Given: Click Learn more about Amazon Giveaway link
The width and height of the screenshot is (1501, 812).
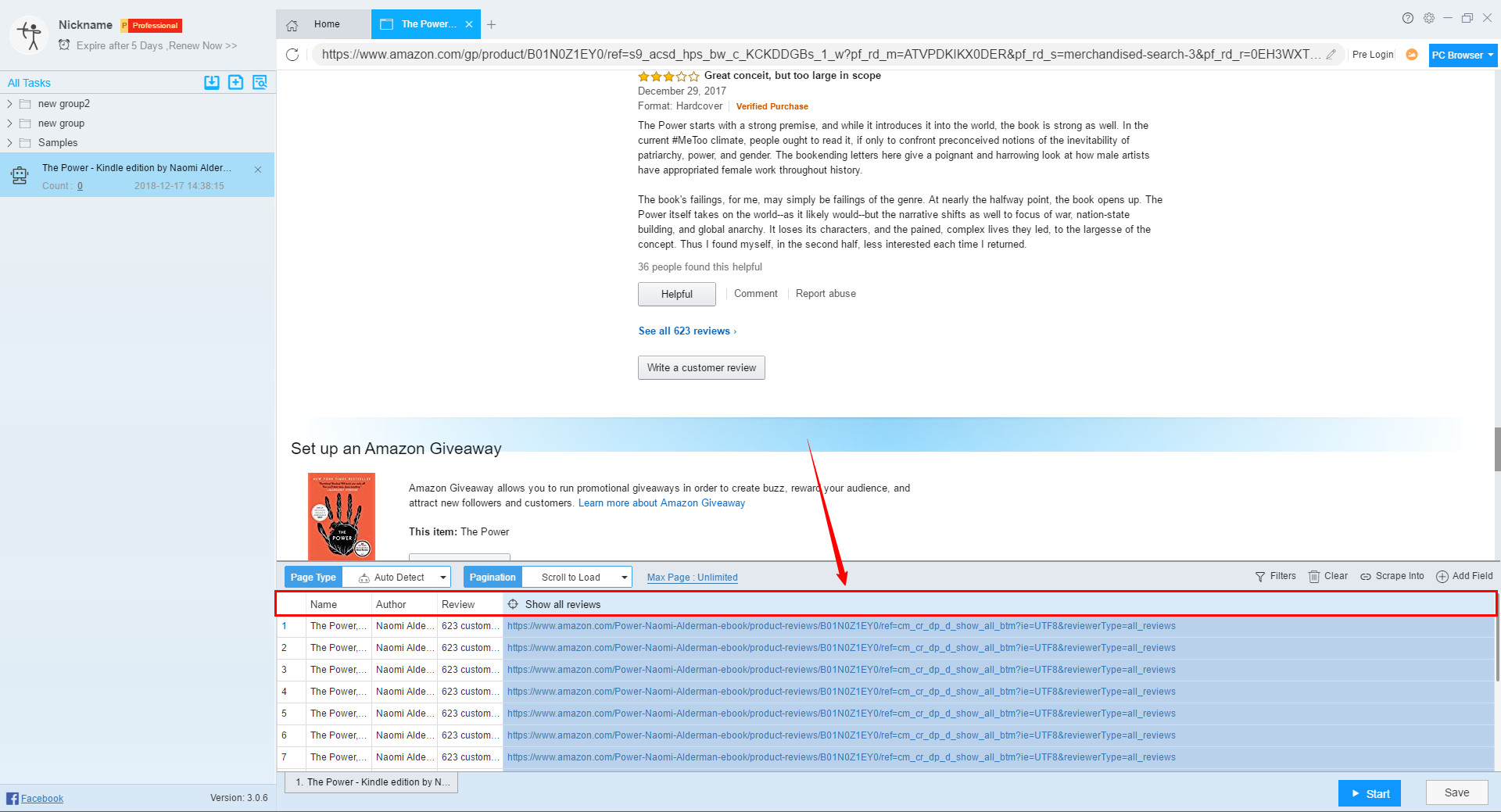Looking at the screenshot, I should click(x=661, y=503).
